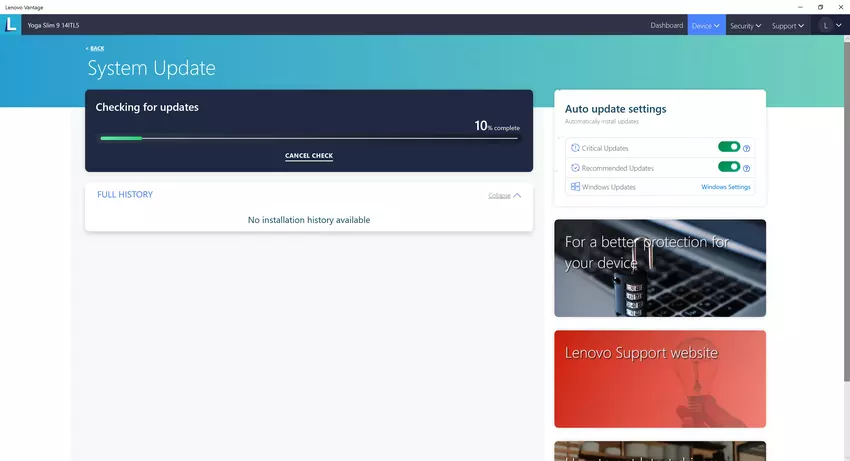Collapse the Full History section
Screen dimensions: 850x461
click(504, 196)
